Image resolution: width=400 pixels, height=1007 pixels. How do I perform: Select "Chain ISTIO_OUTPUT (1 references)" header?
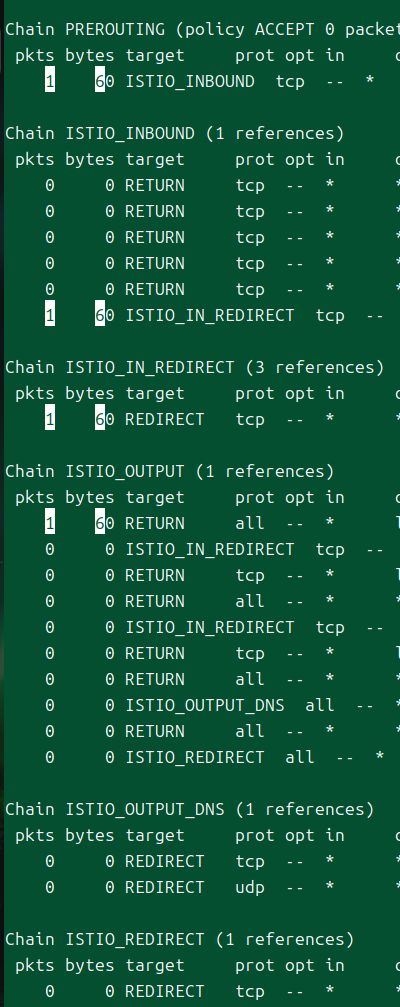(x=170, y=471)
